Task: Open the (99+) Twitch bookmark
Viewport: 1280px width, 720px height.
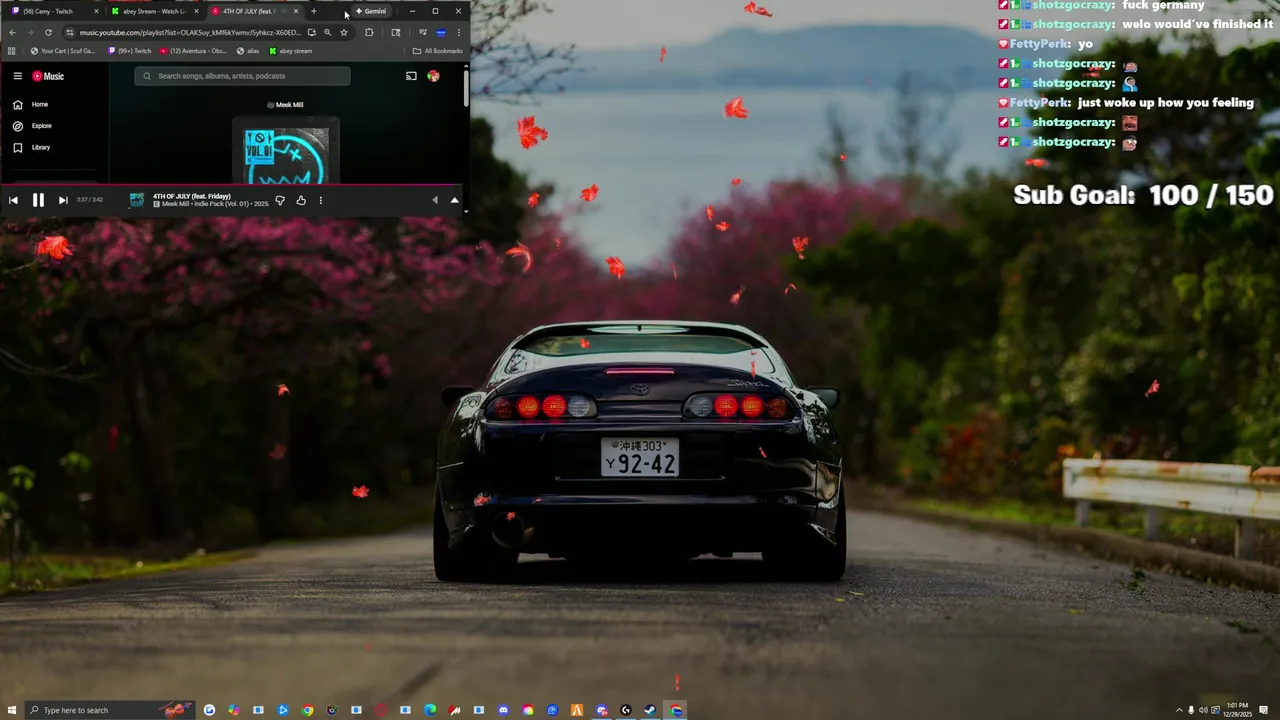Action: pyautogui.click(x=130, y=51)
